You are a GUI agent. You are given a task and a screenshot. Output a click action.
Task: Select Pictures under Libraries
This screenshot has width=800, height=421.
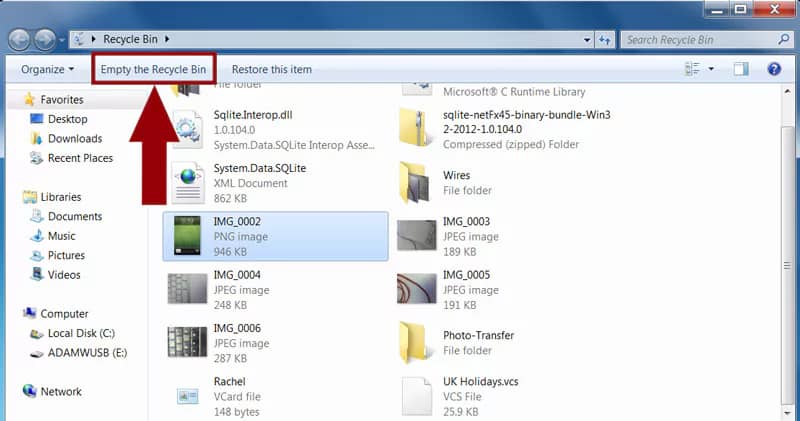66,255
